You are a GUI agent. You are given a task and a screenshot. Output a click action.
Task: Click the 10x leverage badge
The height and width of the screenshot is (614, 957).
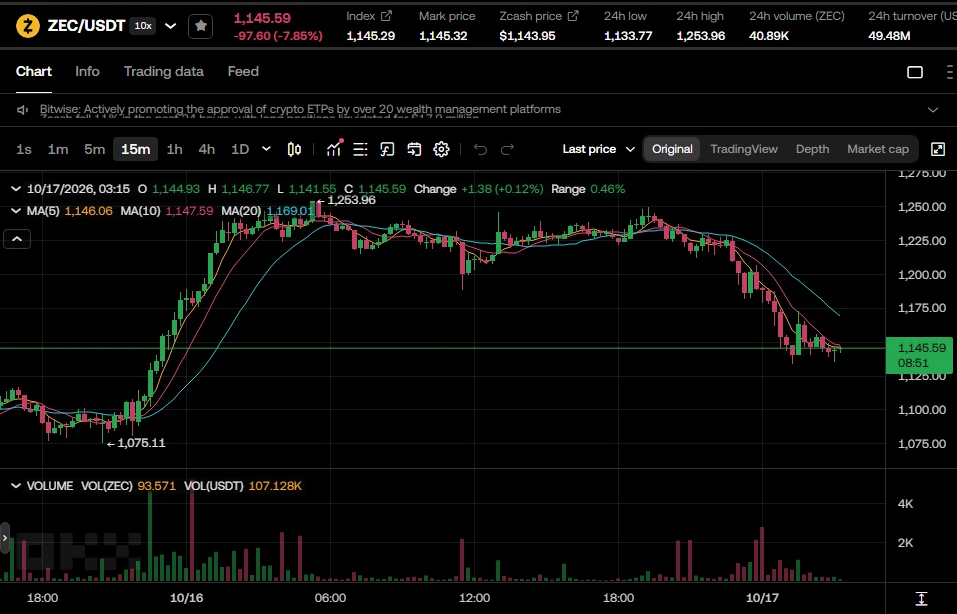click(143, 26)
